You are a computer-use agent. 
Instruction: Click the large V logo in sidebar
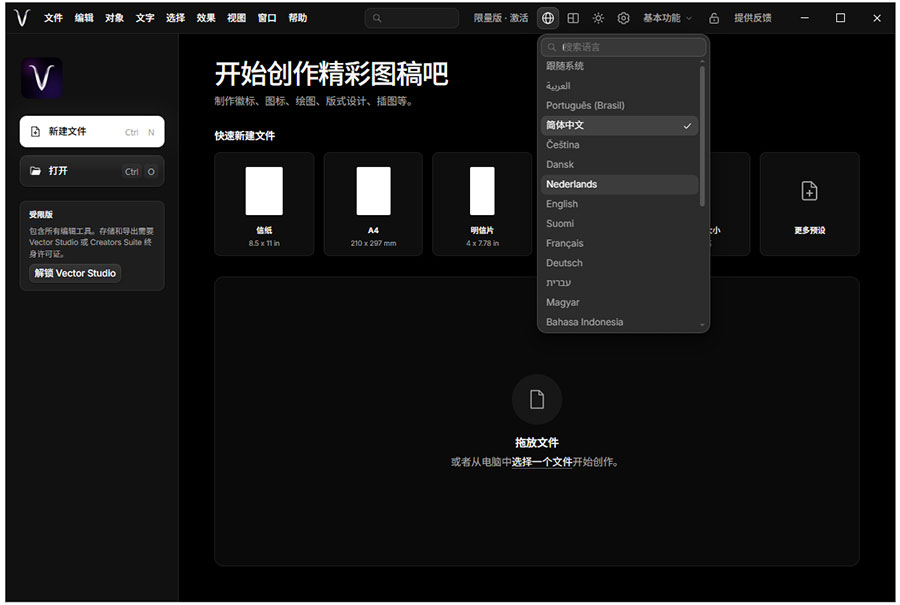point(42,78)
